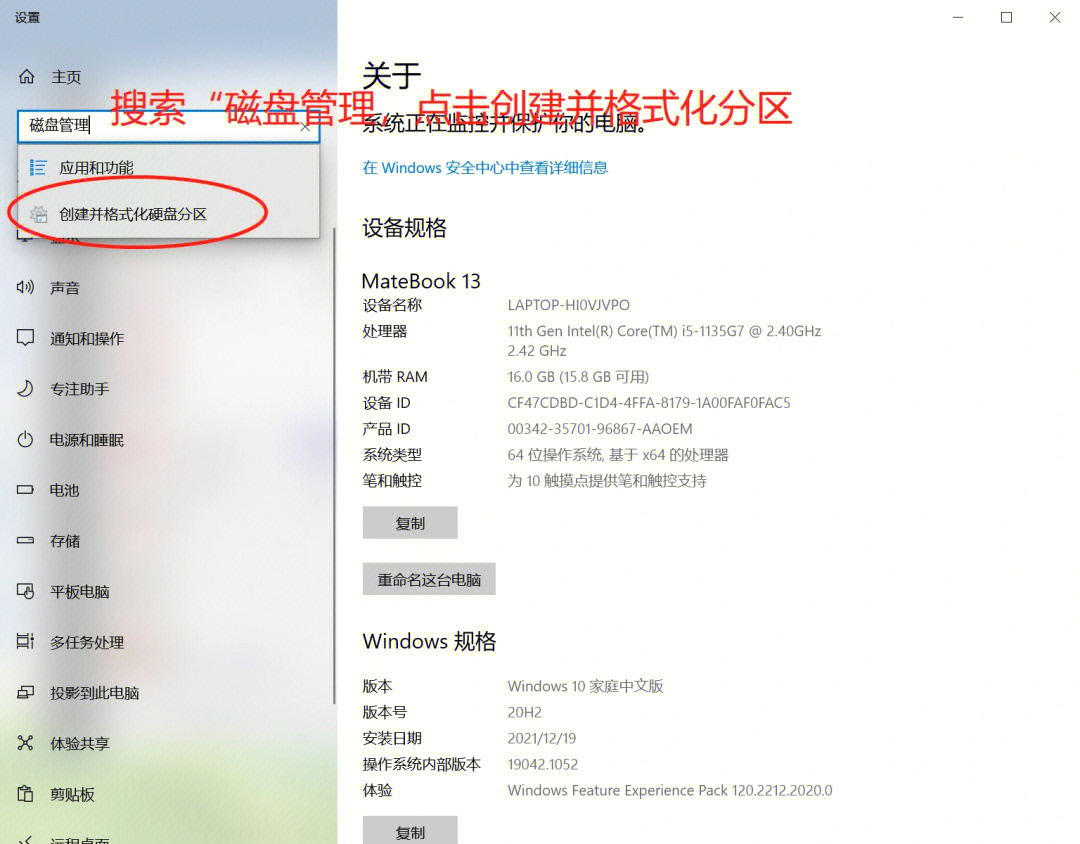Clear the search box with X
The height and width of the screenshot is (844, 1080).
(305, 127)
